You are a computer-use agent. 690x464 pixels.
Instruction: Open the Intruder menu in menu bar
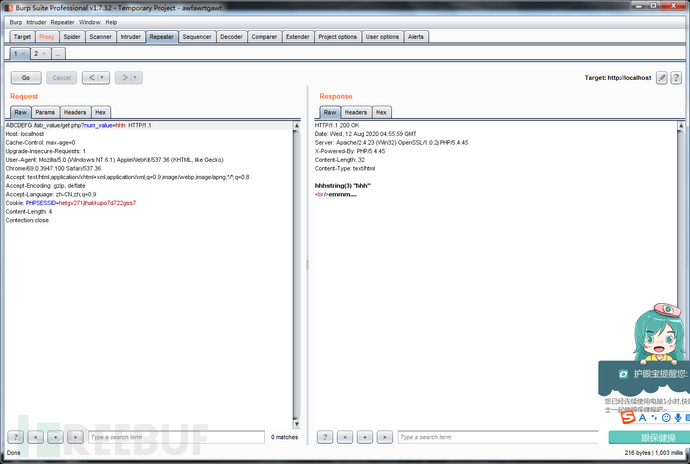36,22
